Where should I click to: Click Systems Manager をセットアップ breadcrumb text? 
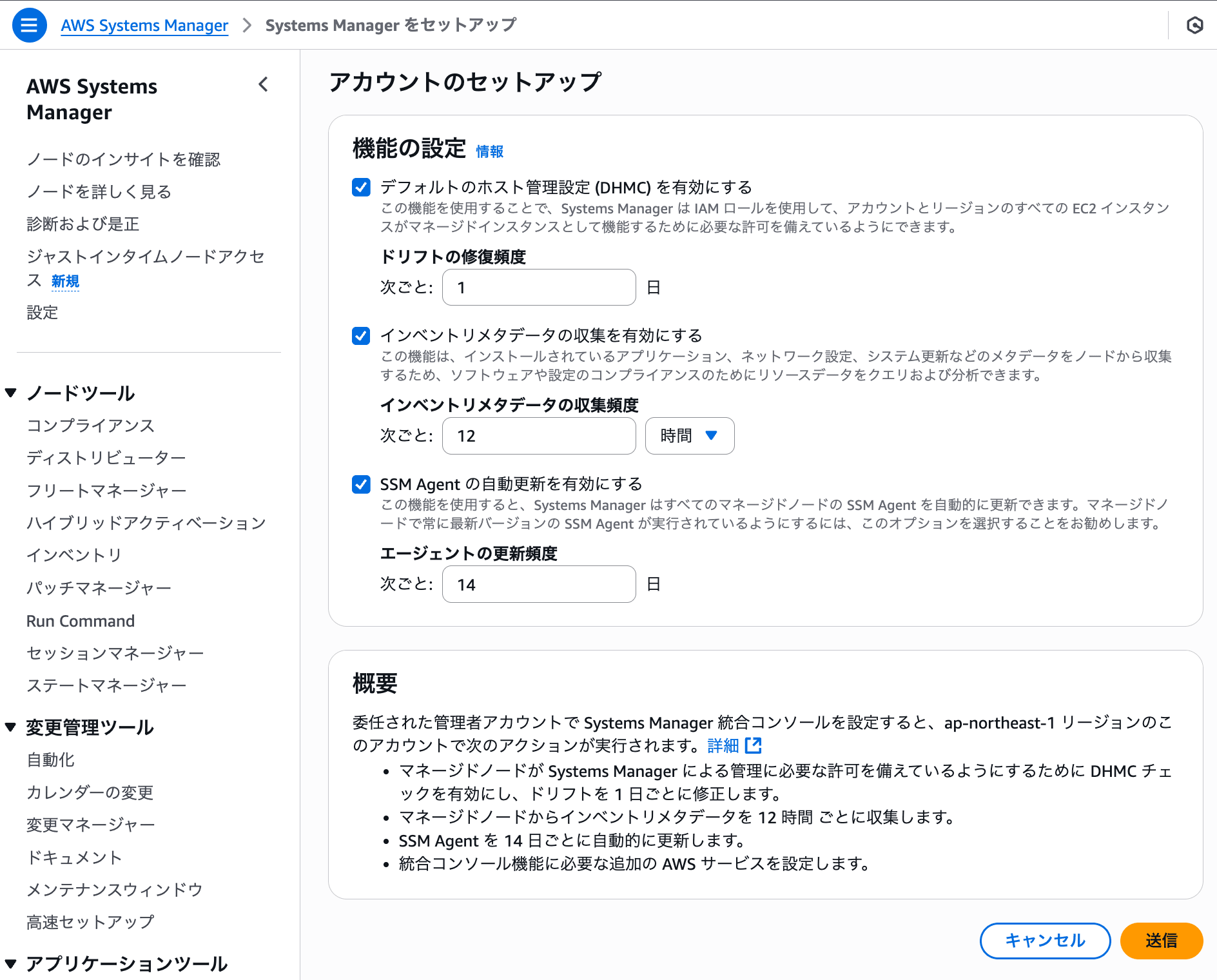click(x=391, y=25)
